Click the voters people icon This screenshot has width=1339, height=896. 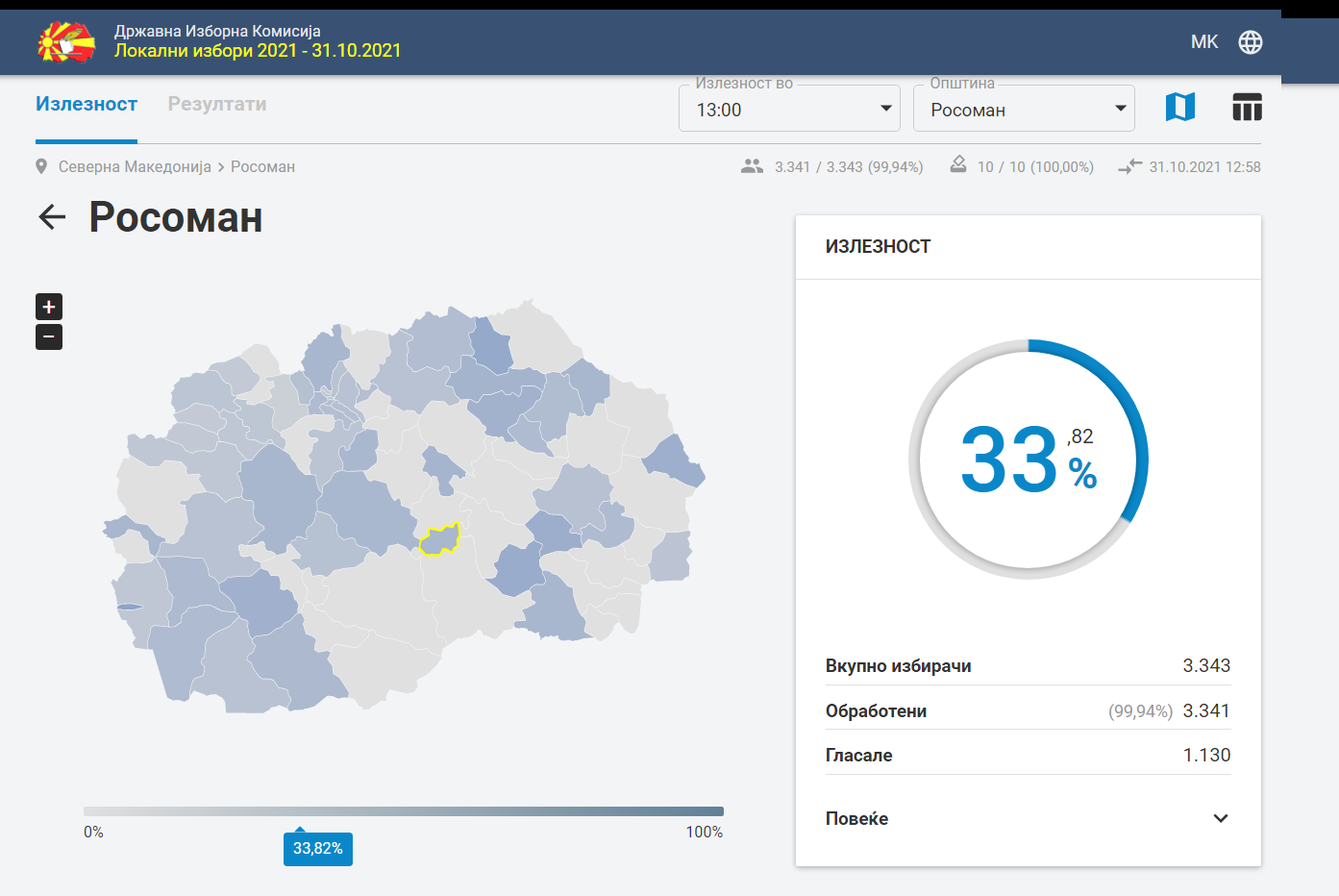click(752, 166)
